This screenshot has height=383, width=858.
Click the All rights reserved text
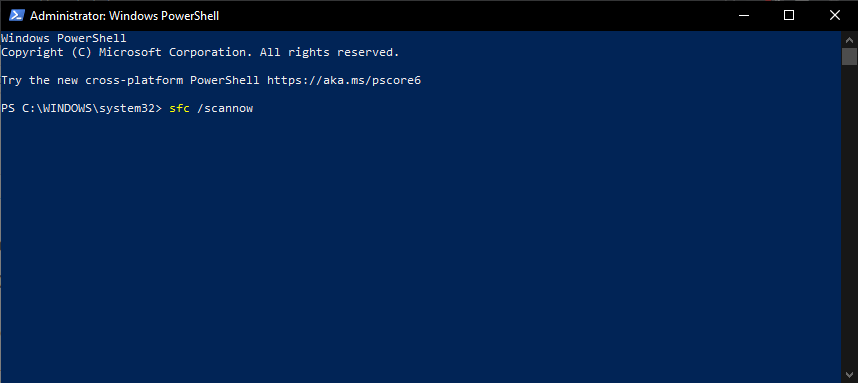click(329, 53)
